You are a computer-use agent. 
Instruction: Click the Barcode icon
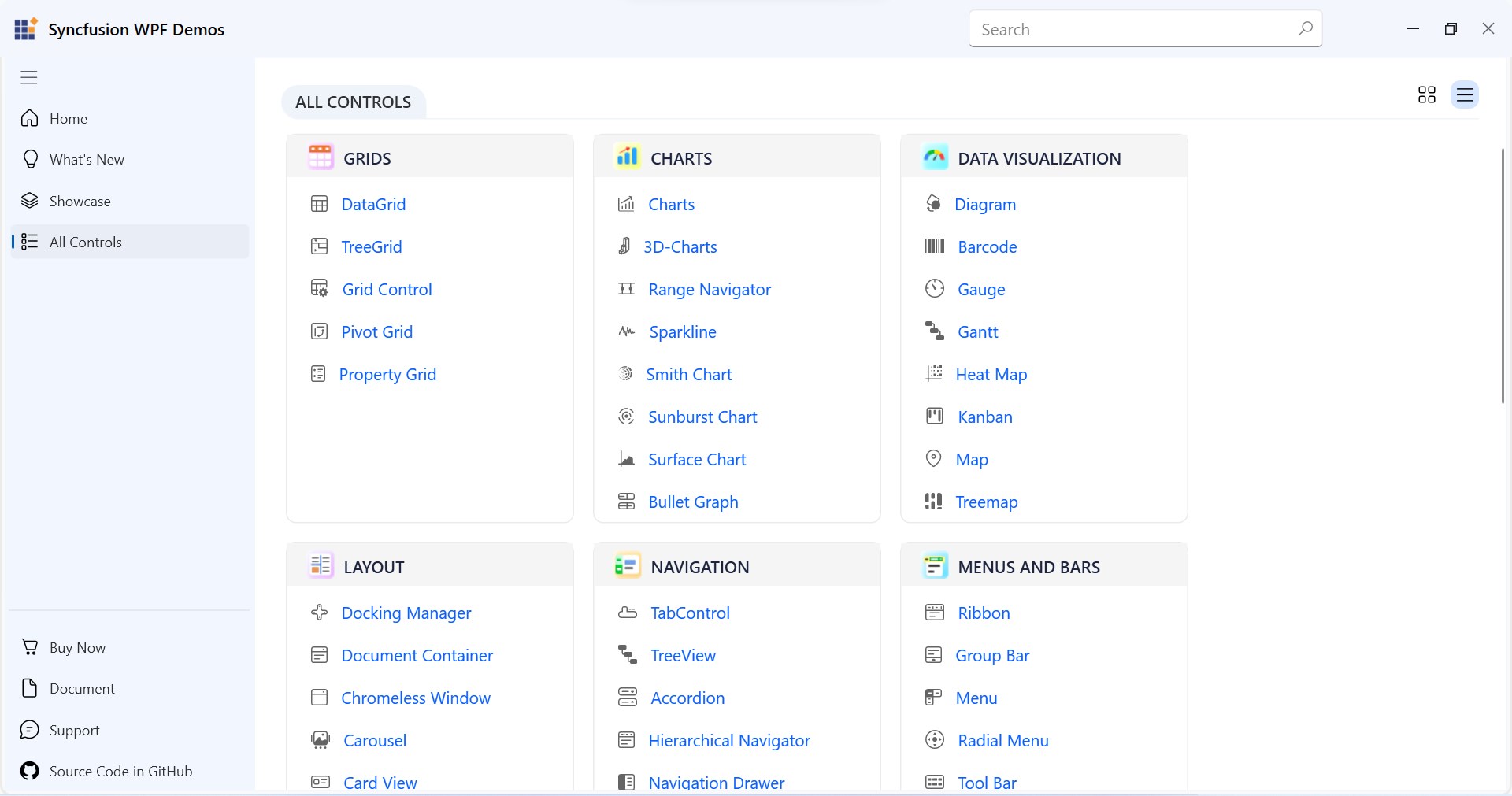(934, 246)
